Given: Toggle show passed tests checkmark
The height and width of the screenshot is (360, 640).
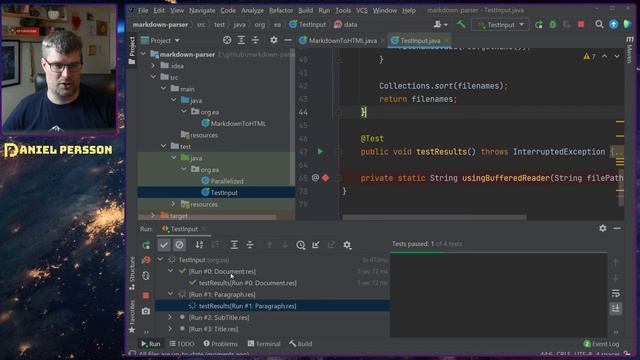Looking at the screenshot, I should 164,245.
